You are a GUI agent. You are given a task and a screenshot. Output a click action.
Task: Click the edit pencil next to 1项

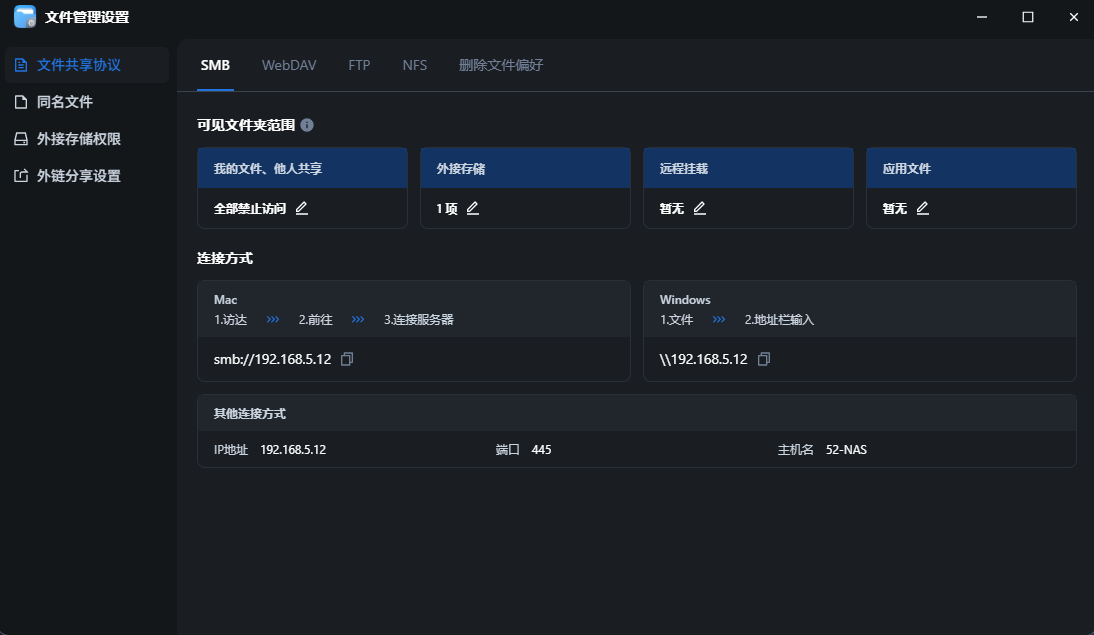473,208
